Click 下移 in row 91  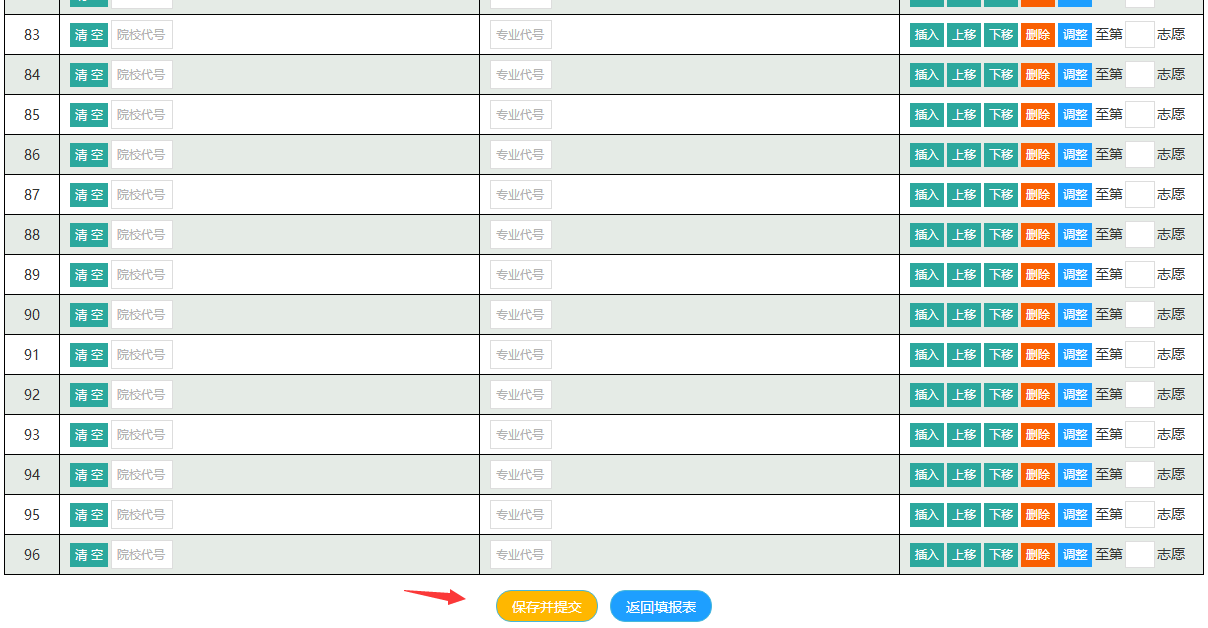point(1001,355)
